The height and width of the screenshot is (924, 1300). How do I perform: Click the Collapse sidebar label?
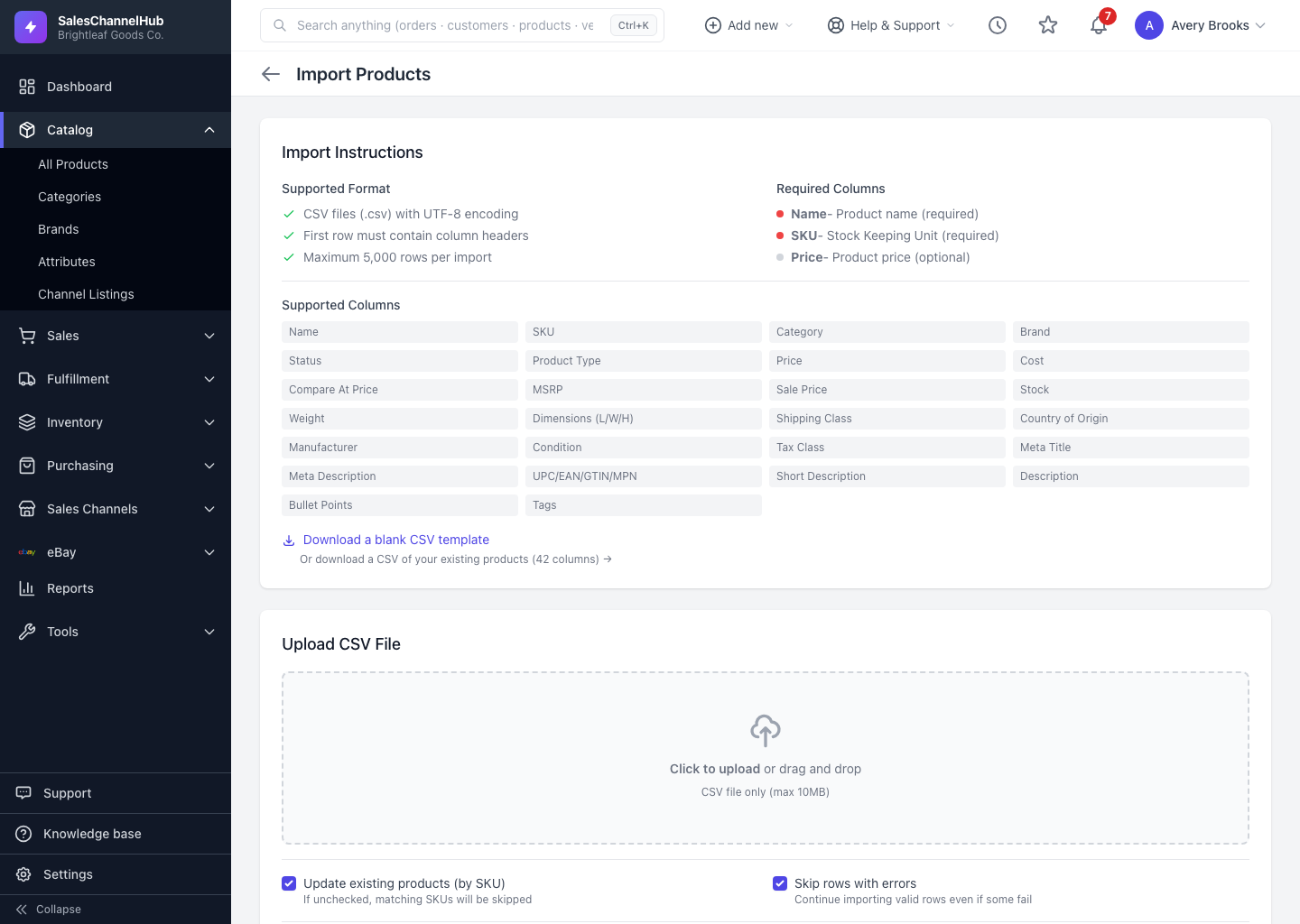click(59, 910)
